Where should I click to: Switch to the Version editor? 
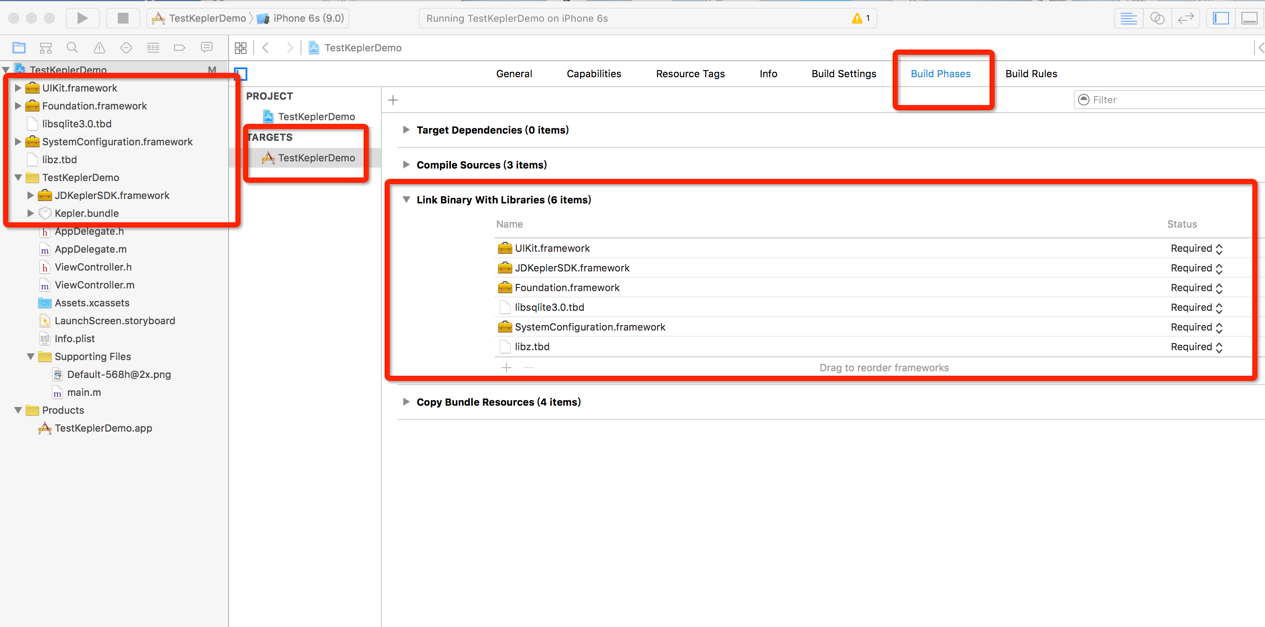click(1186, 18)
